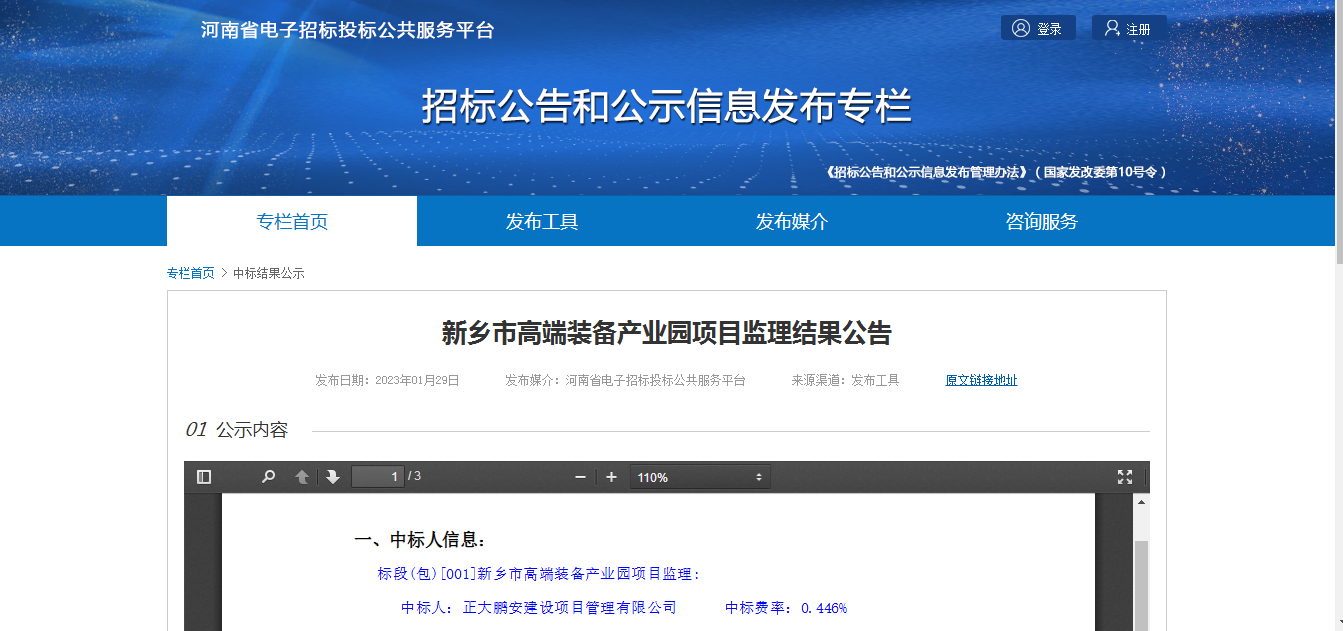Open the 发布工具 tab

[542, 222]
